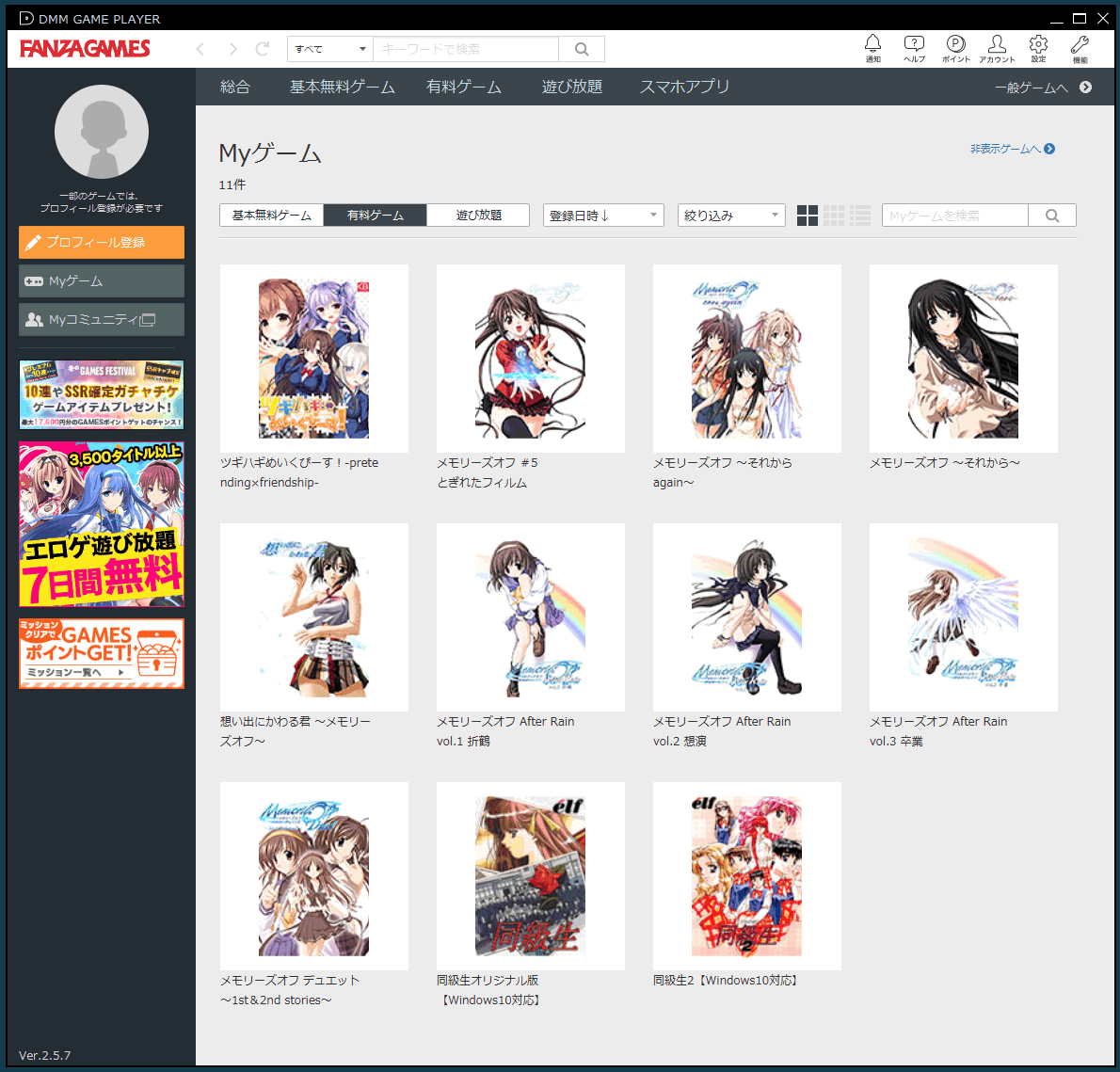The image size is (1120, 1072).
Task: Show 遊び放題 in My games filter
Action: tap(478, 215)
